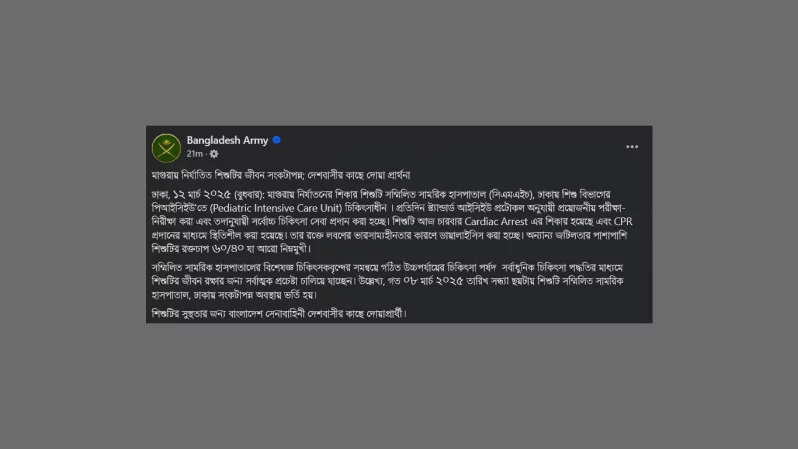Click the line হাসপাতাল, ঢাকায় সংকটাপন্ন অবস্থায় ভর্তি হয়

click(234, 295)
